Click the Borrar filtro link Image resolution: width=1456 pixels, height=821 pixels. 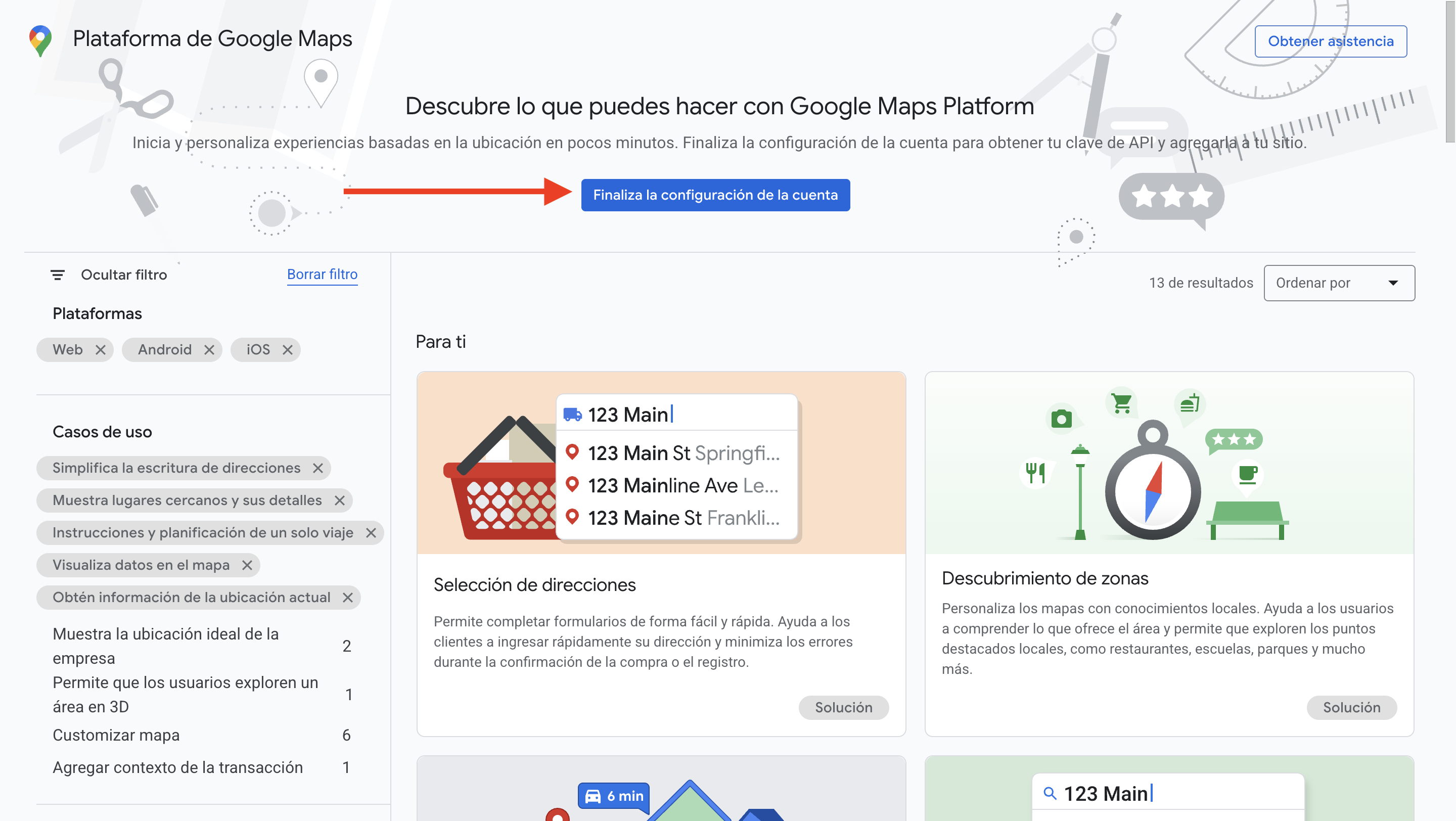322,275
